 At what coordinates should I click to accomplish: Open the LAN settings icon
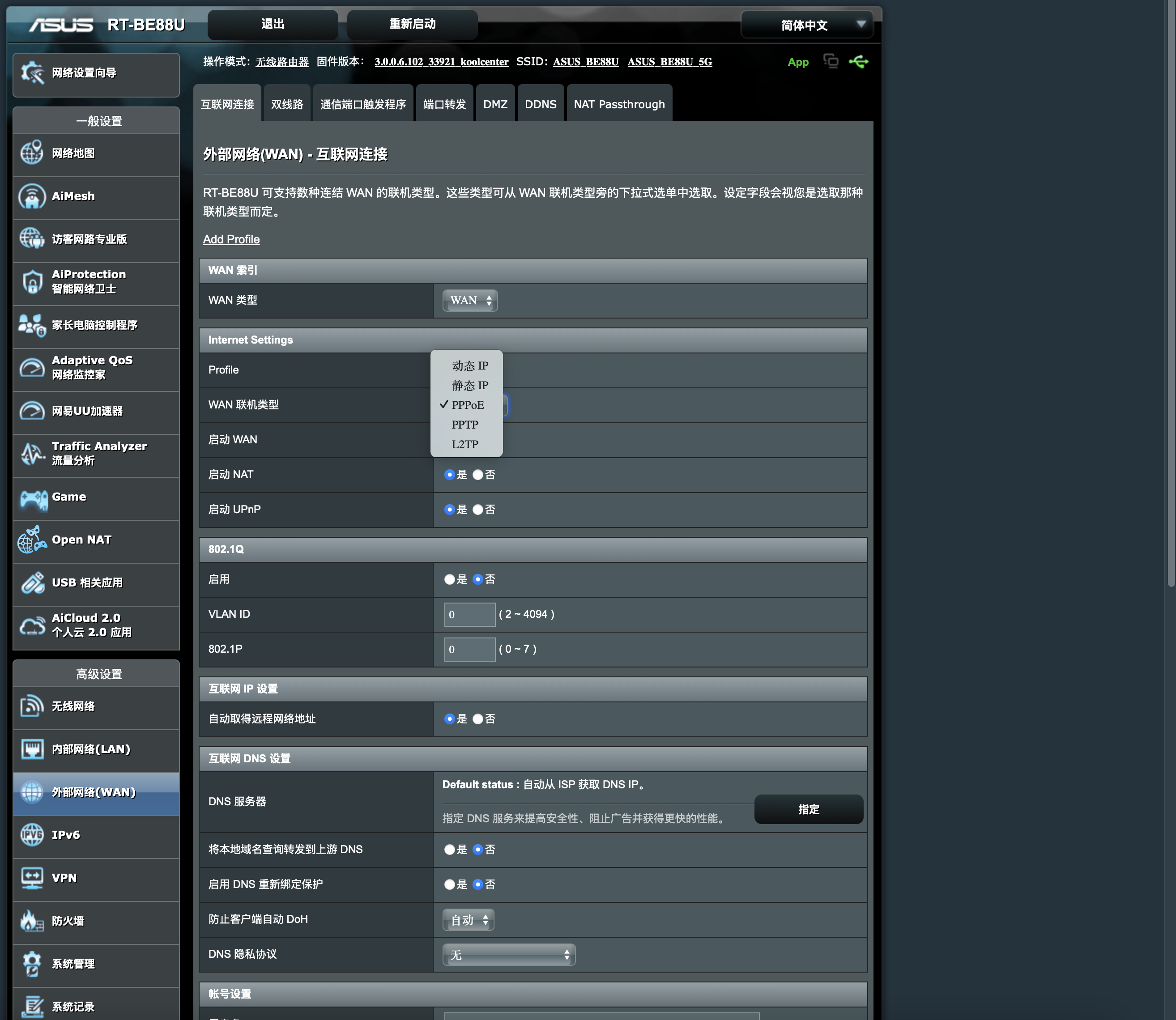[x=32, y=748]
